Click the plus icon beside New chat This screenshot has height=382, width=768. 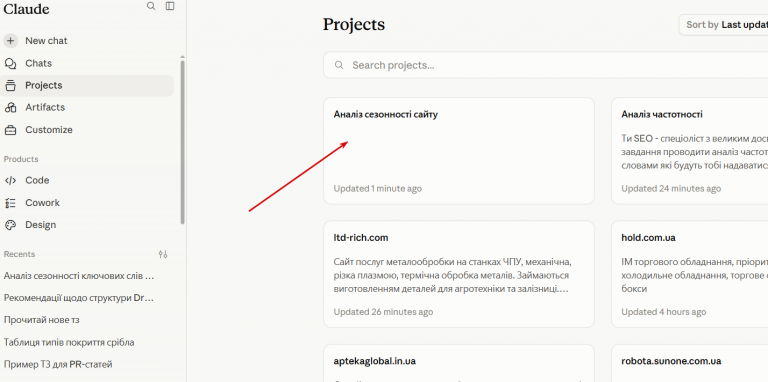[x=10, y=41]
